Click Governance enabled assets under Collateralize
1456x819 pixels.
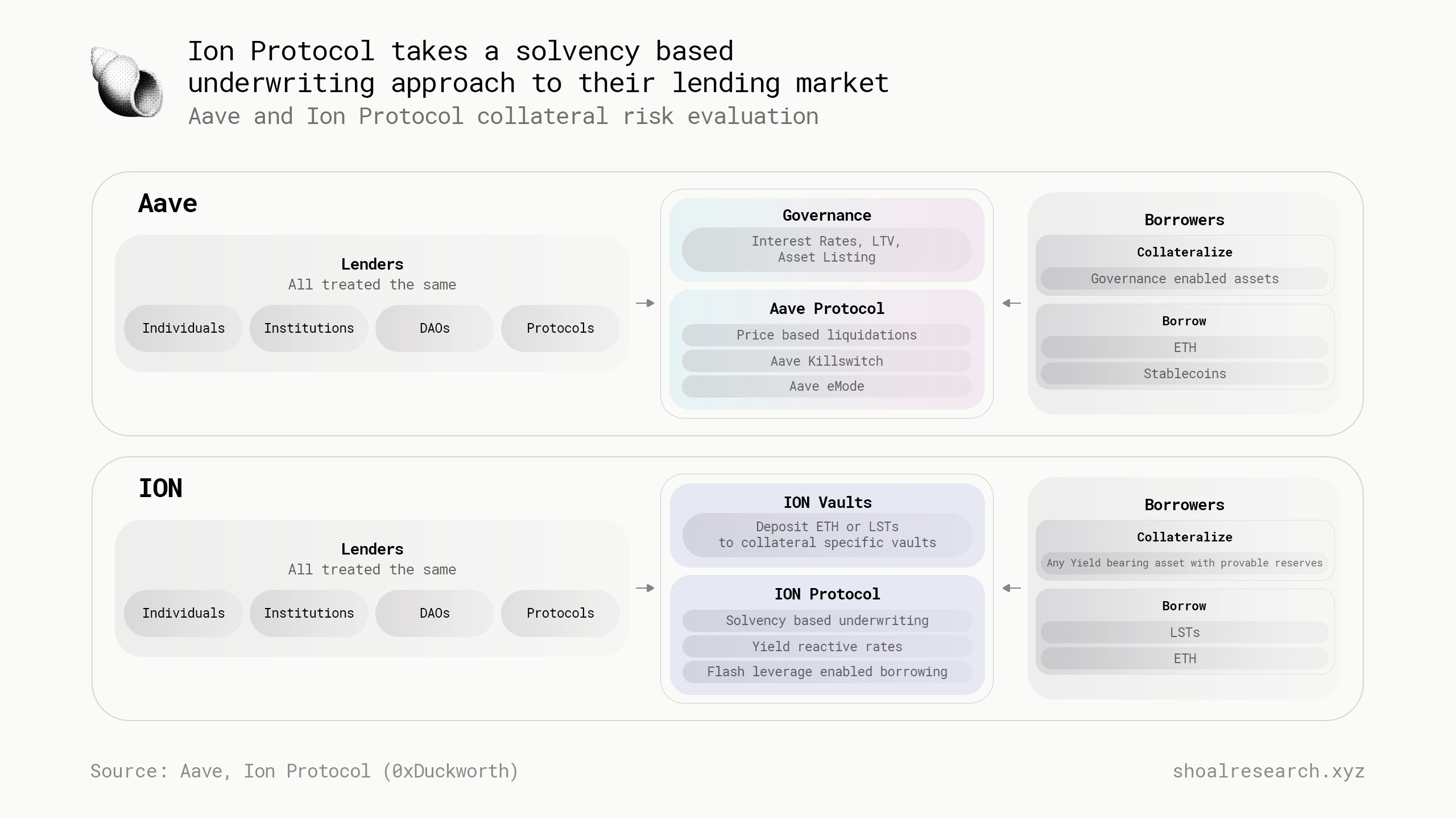click(x=1185, y=279)
